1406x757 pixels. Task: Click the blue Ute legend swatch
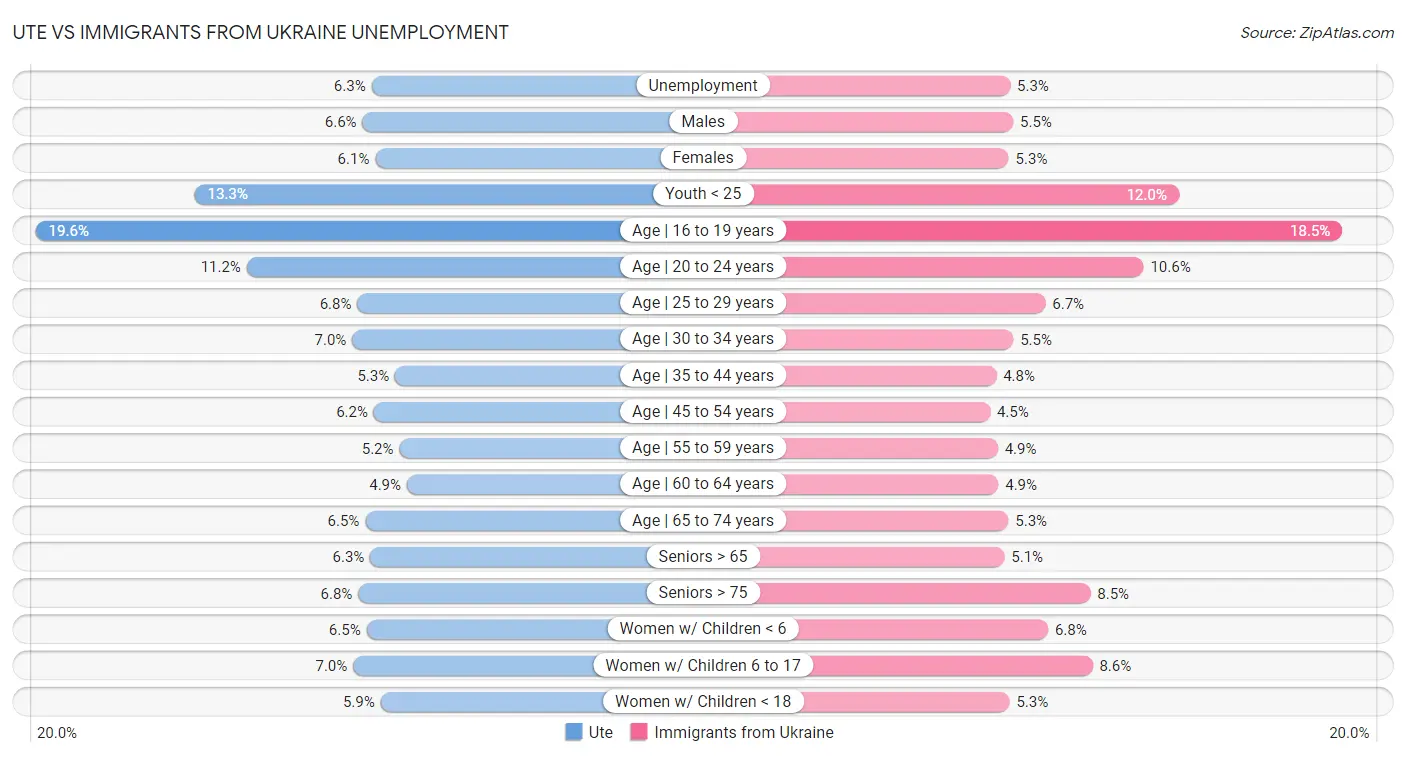click(x=574, y=732)
